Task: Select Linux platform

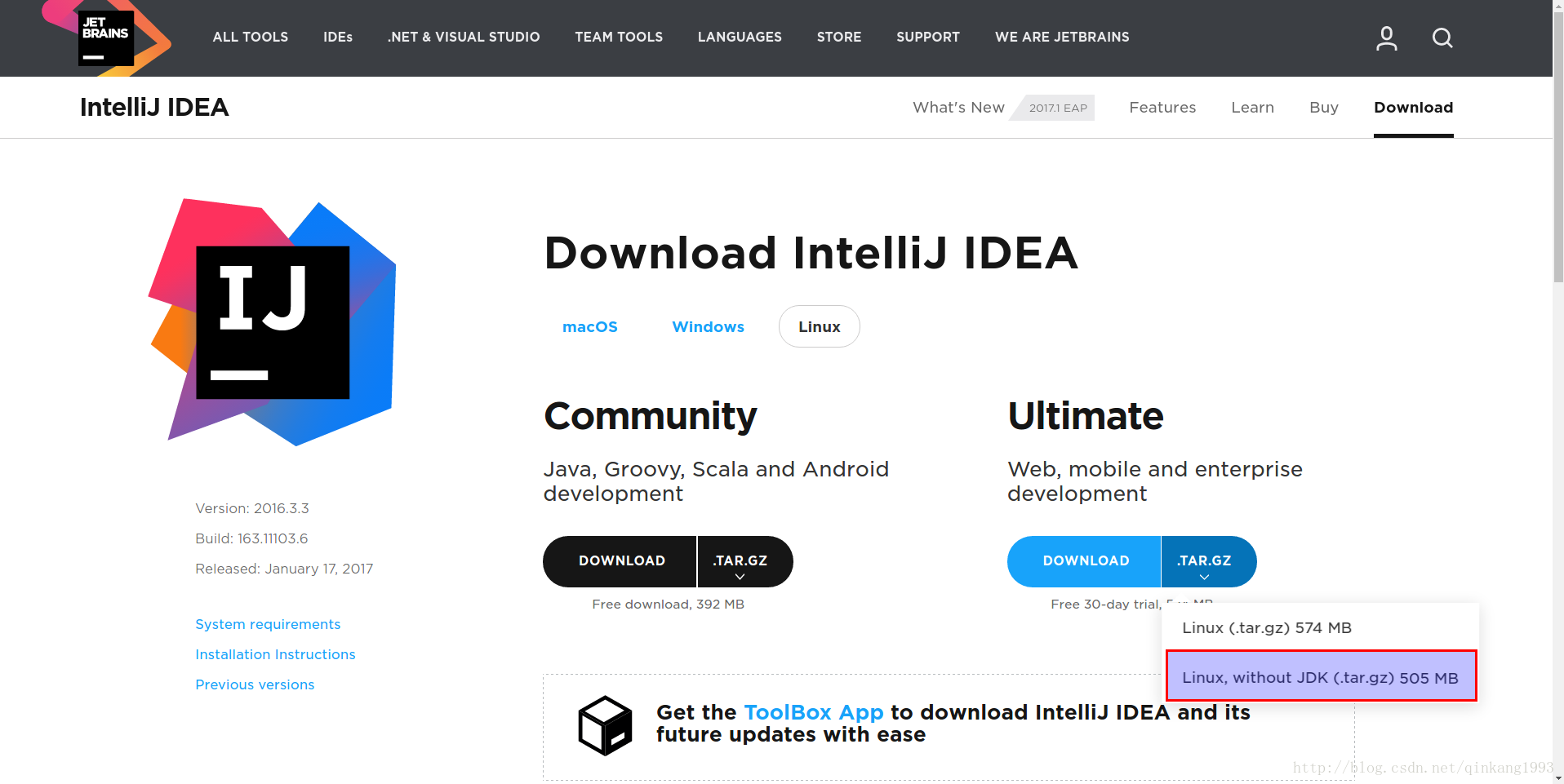Action: [819, 326]
